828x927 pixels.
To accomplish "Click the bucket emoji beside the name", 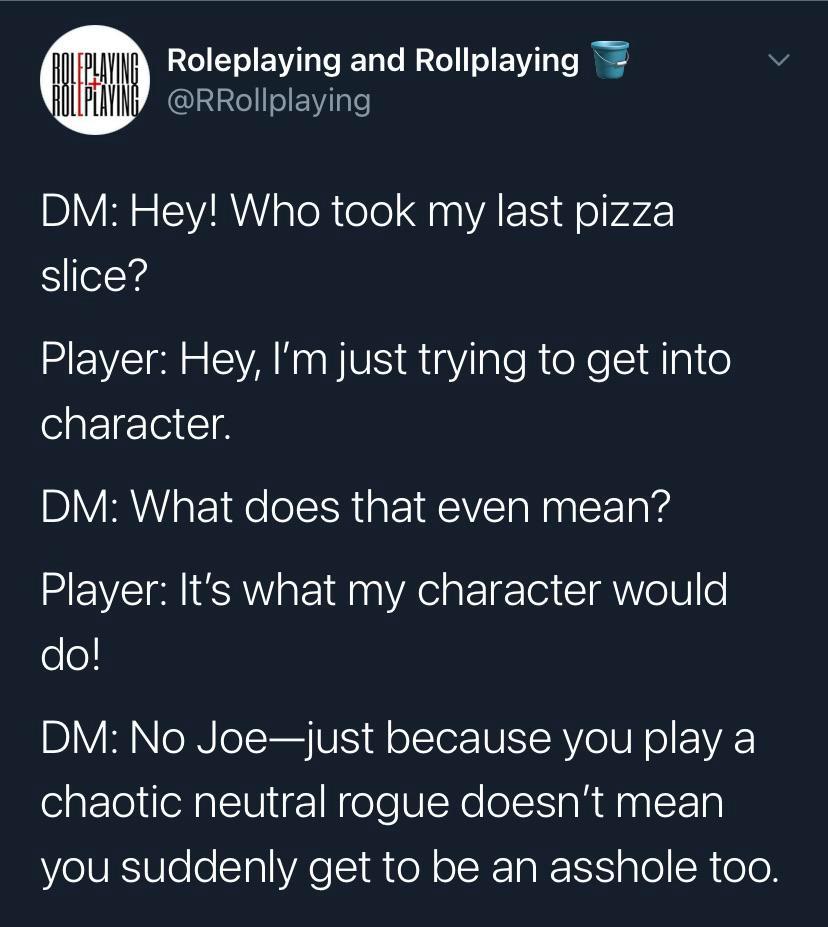I will pos(610,60).
